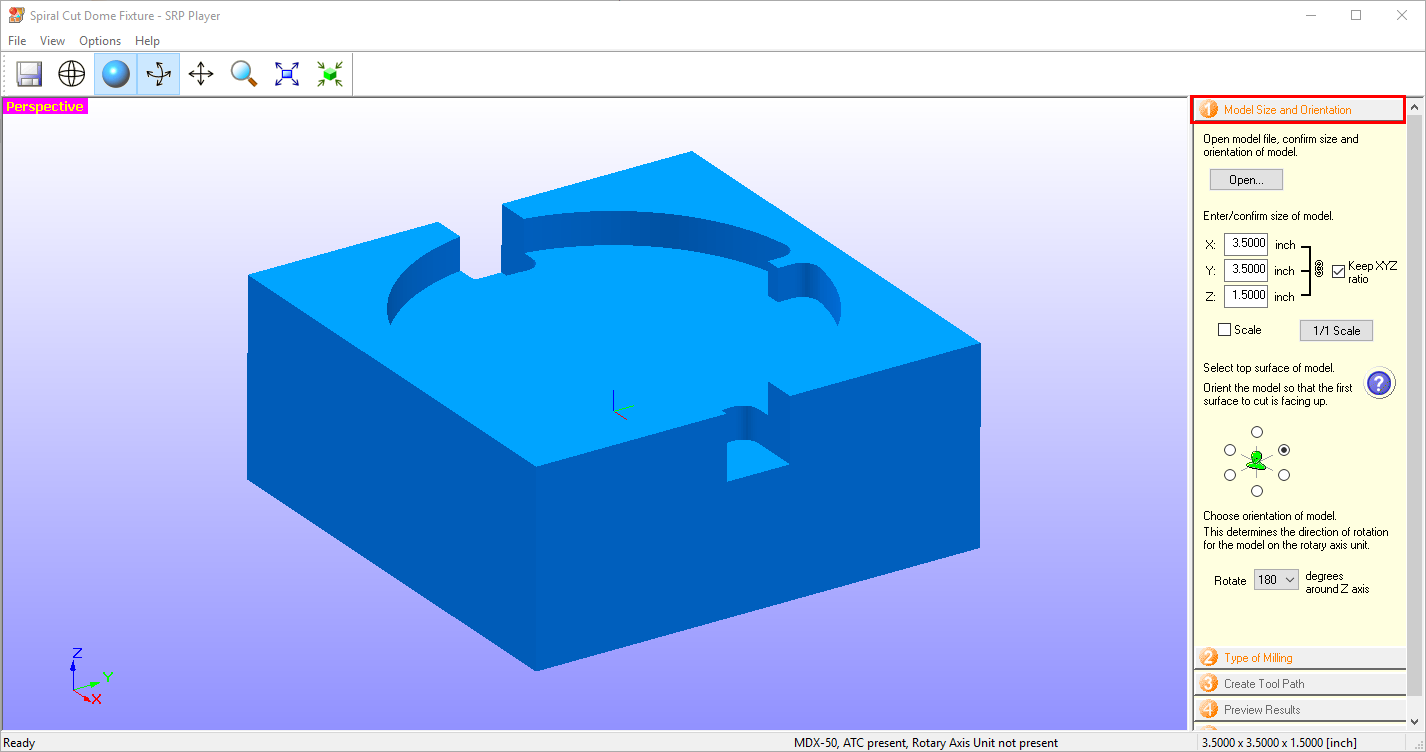This screenshot has height=752, width=1426.
Task: Select the lower-left surface radio button
Action: (1230, 475)
